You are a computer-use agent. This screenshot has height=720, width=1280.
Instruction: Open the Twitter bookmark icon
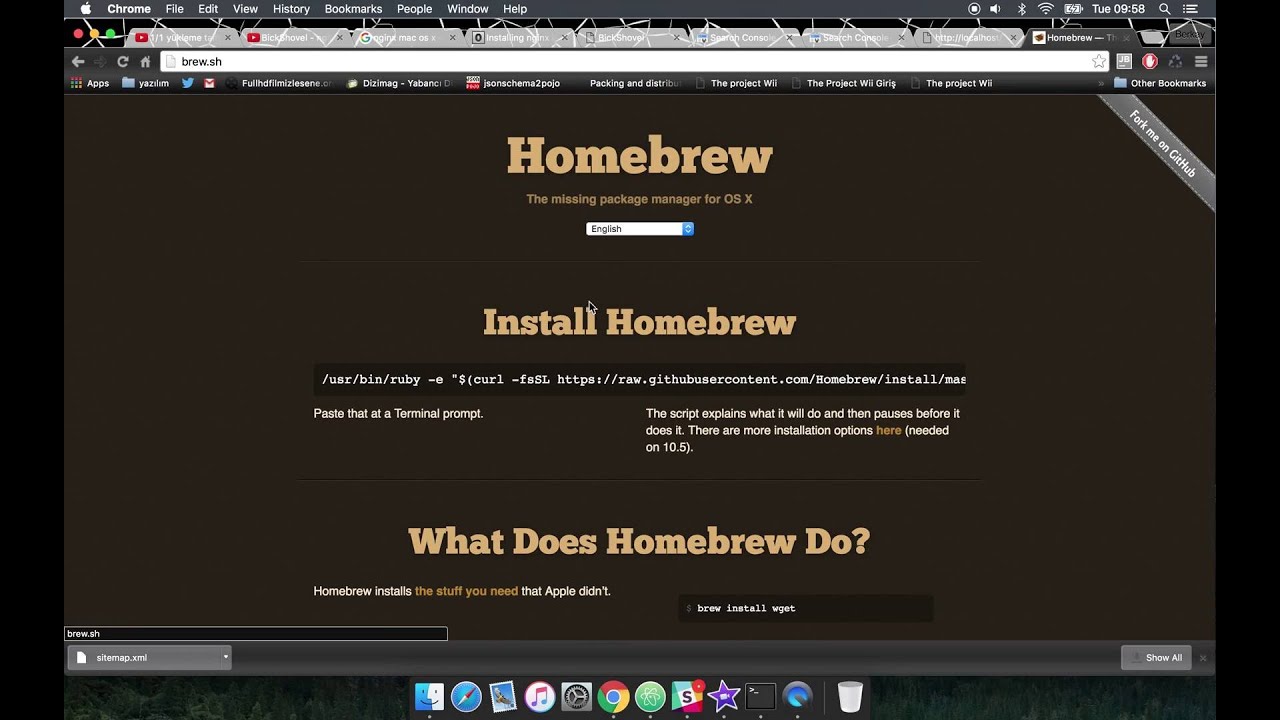[x=188, y=83]
